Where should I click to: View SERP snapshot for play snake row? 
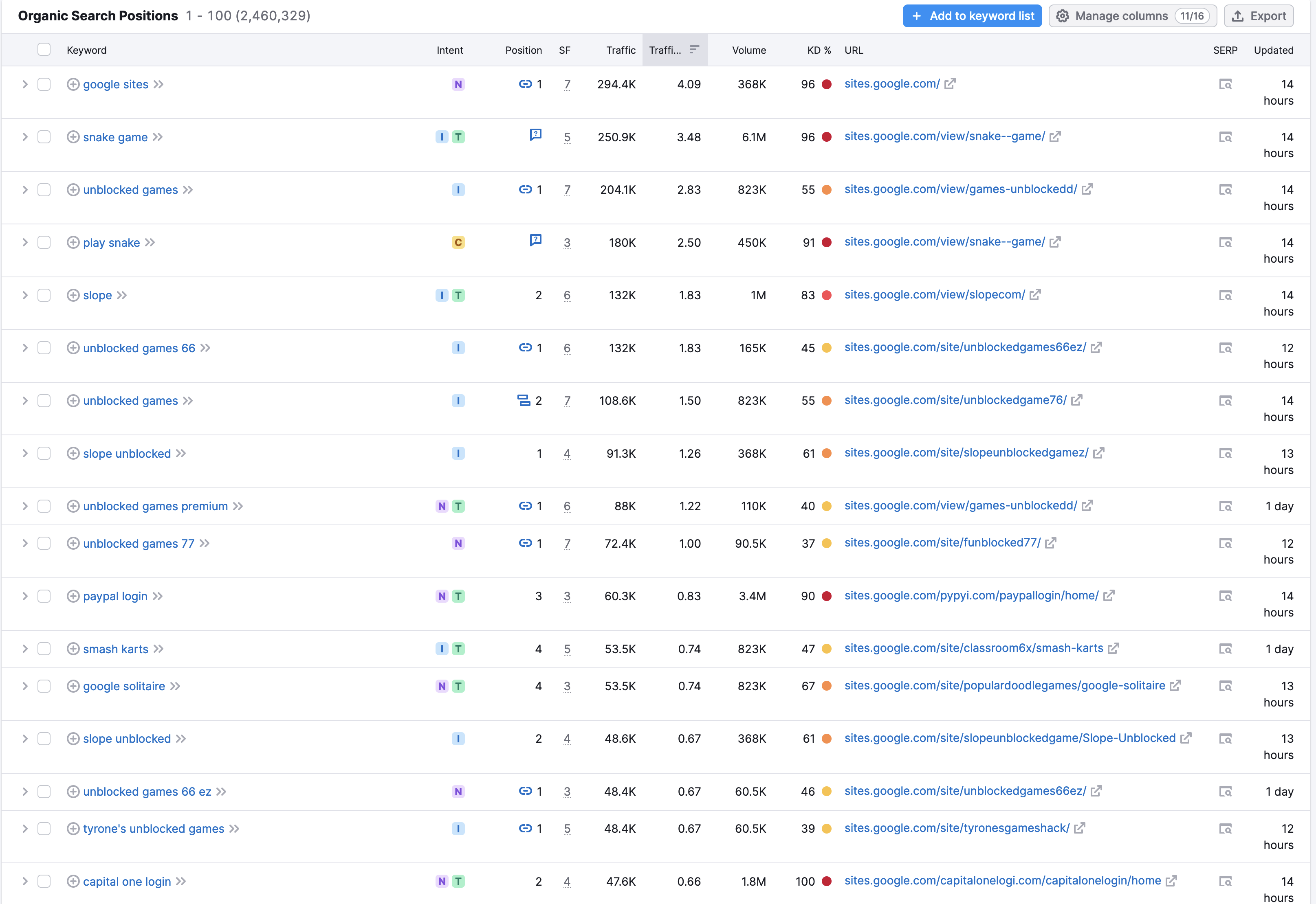(x=1225, y=242)
